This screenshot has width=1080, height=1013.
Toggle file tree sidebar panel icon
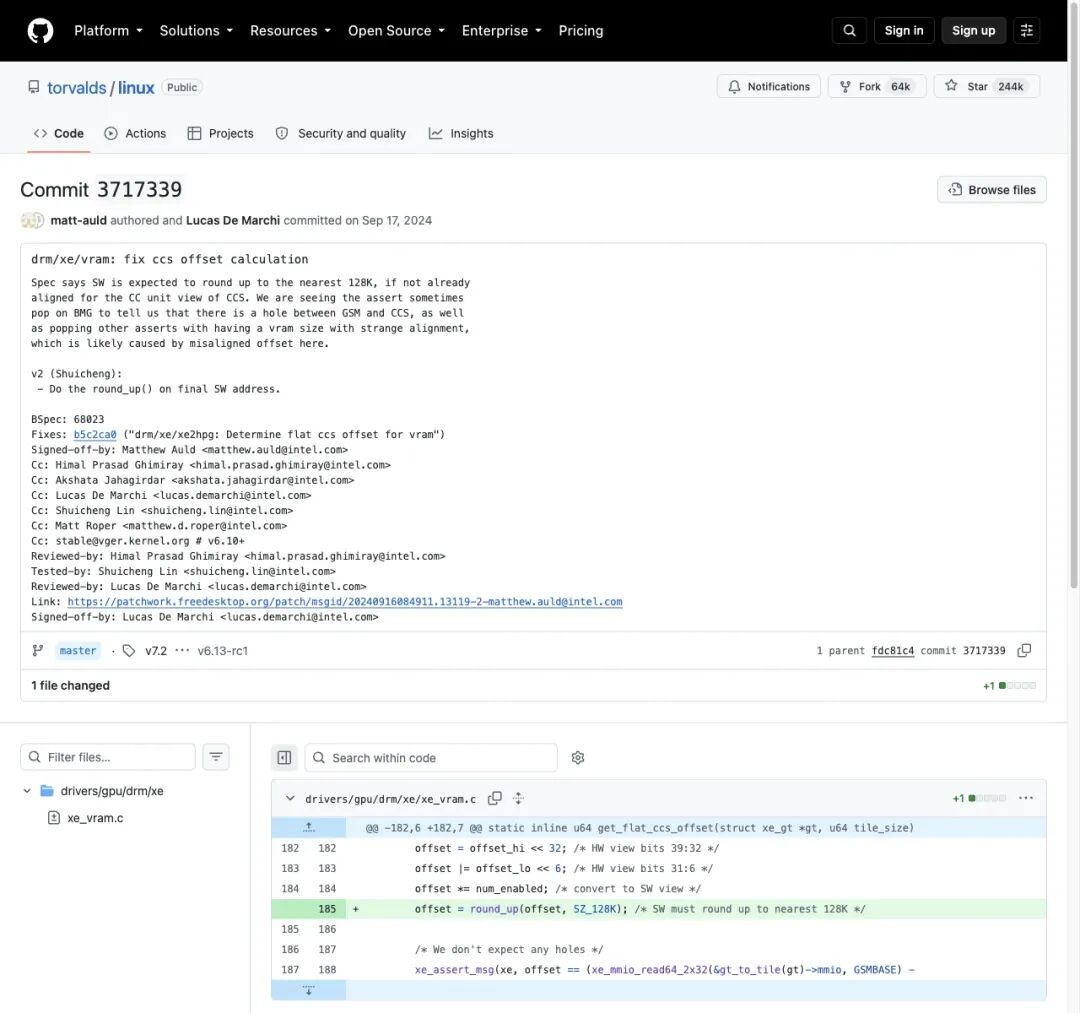(x=284, y=758)
